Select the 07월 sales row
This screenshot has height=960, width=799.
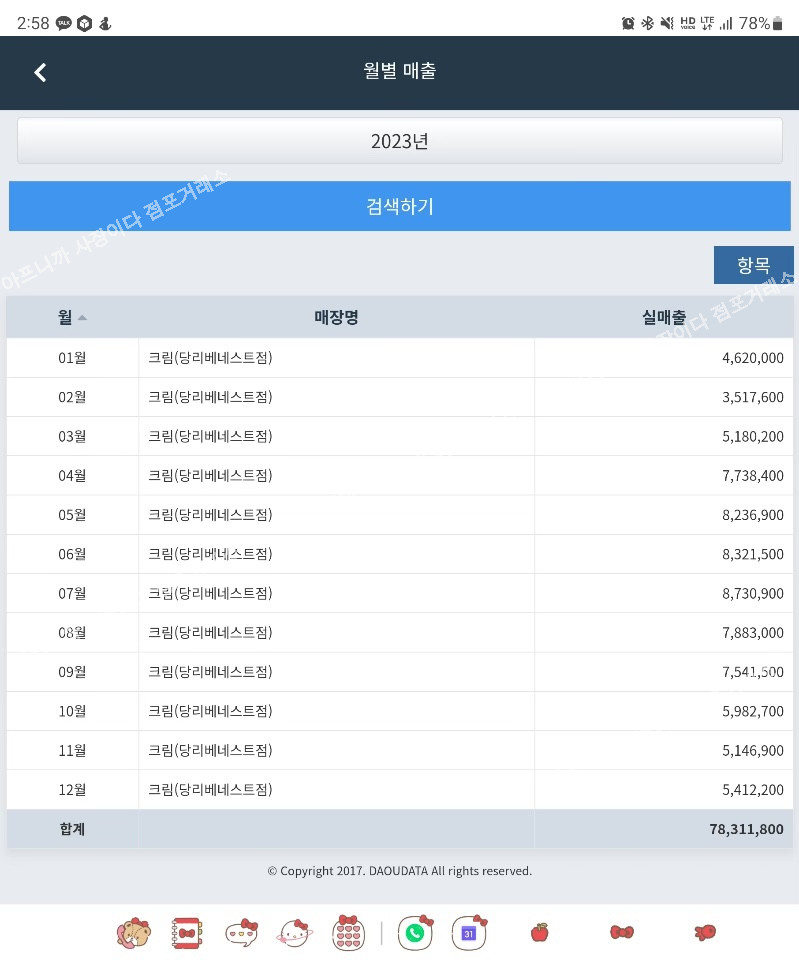[399, 593]
